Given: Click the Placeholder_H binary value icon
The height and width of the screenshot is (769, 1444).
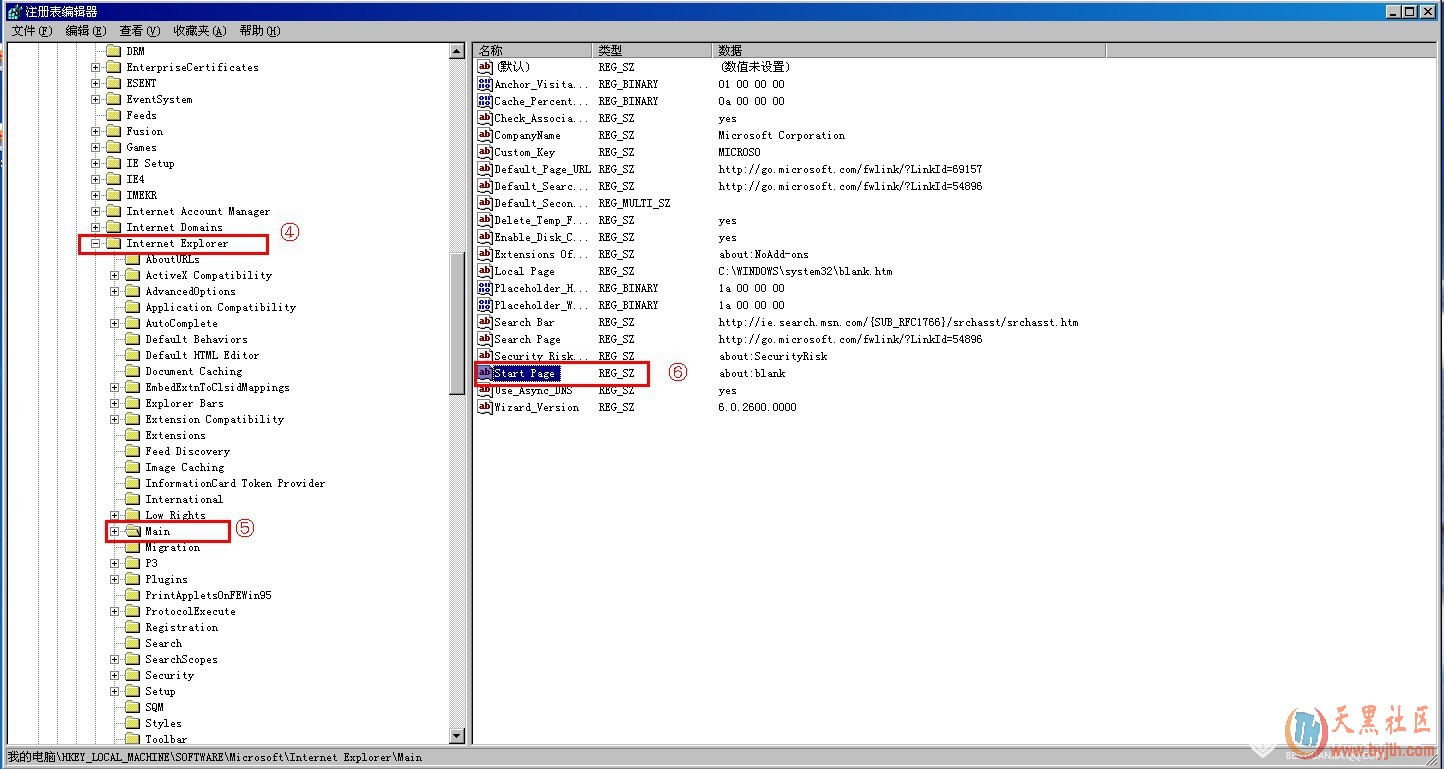Looking at the screenshot, I should tap(485, 288).
